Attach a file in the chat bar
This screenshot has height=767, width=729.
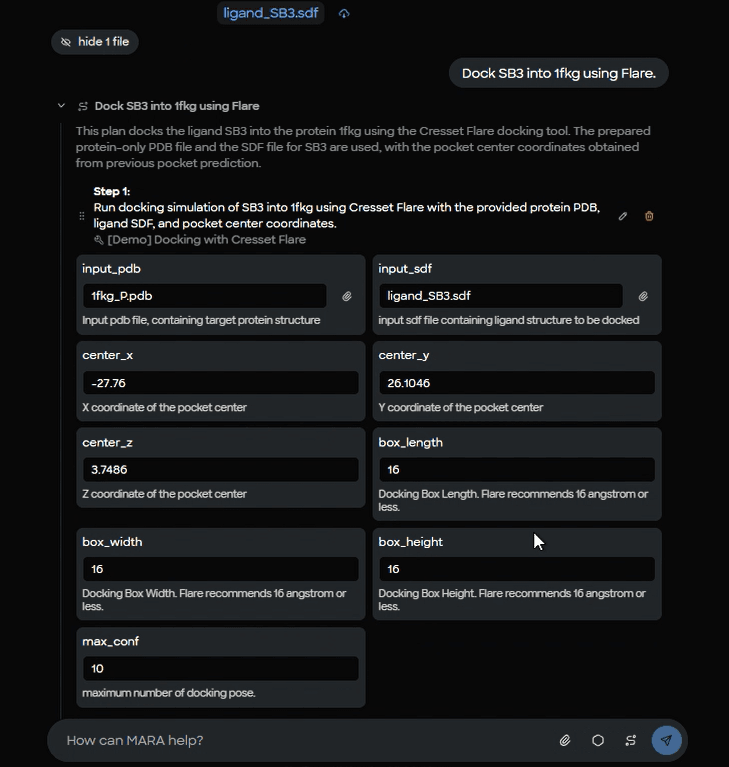click(x=565, y=740)
